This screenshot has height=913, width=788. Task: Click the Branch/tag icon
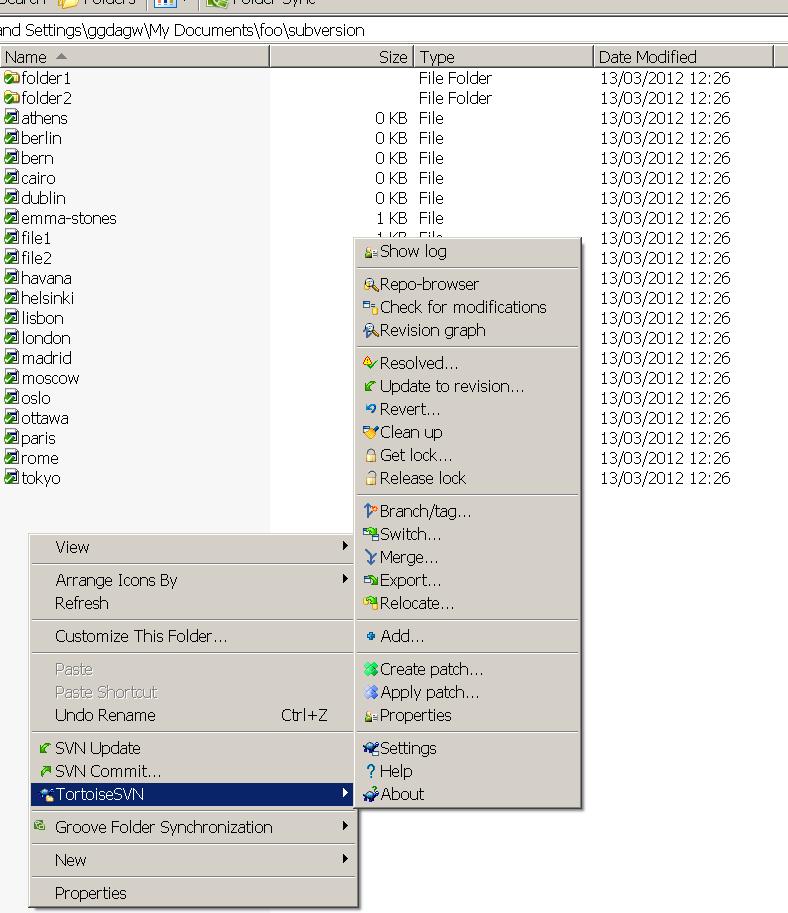coord(371,511)
